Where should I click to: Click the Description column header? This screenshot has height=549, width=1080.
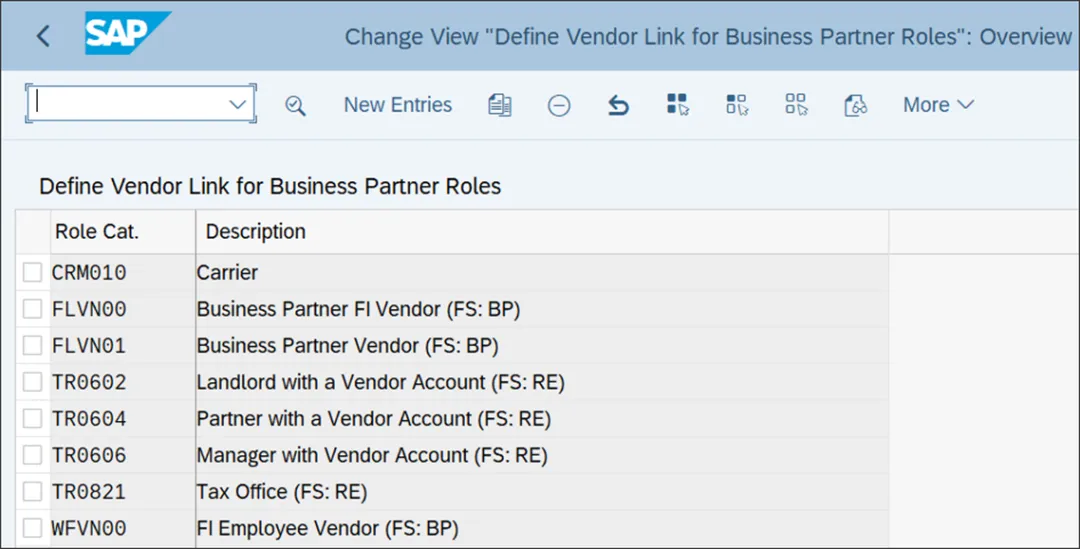tap(256, 232)
